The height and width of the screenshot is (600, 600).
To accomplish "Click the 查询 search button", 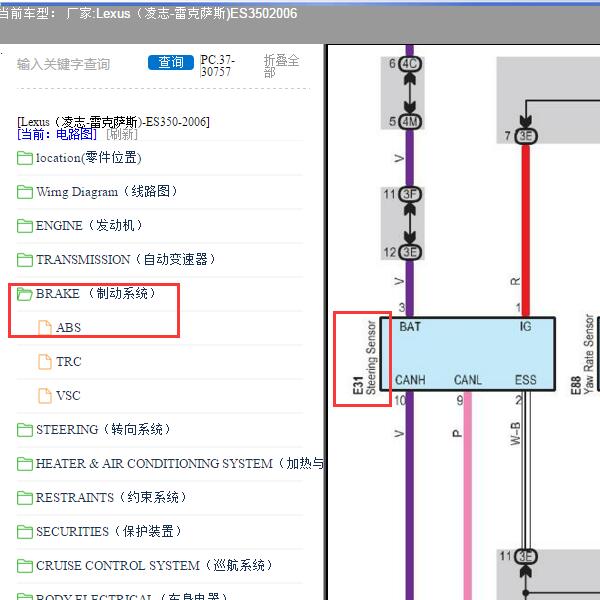I will pyautogui.click(x=171, y=62).
